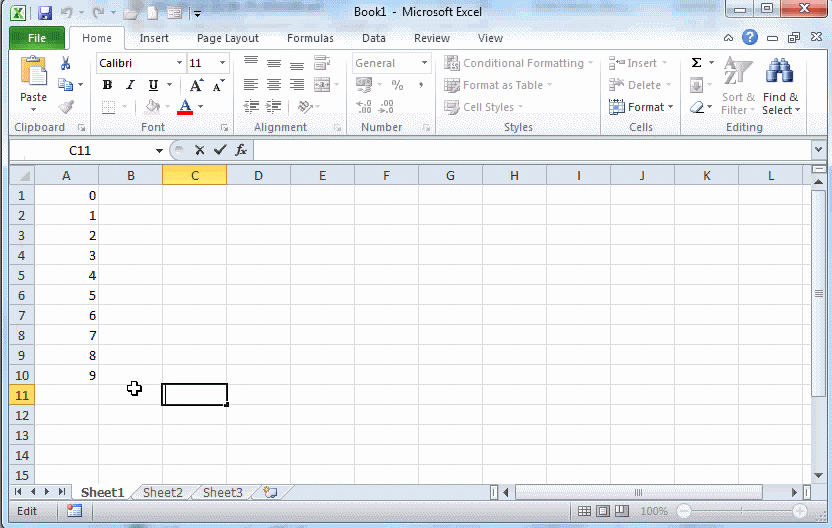This screenshot has height=528, width=832.
Task: Open the Format cells dropdown
Action: [x=641, y=107]
